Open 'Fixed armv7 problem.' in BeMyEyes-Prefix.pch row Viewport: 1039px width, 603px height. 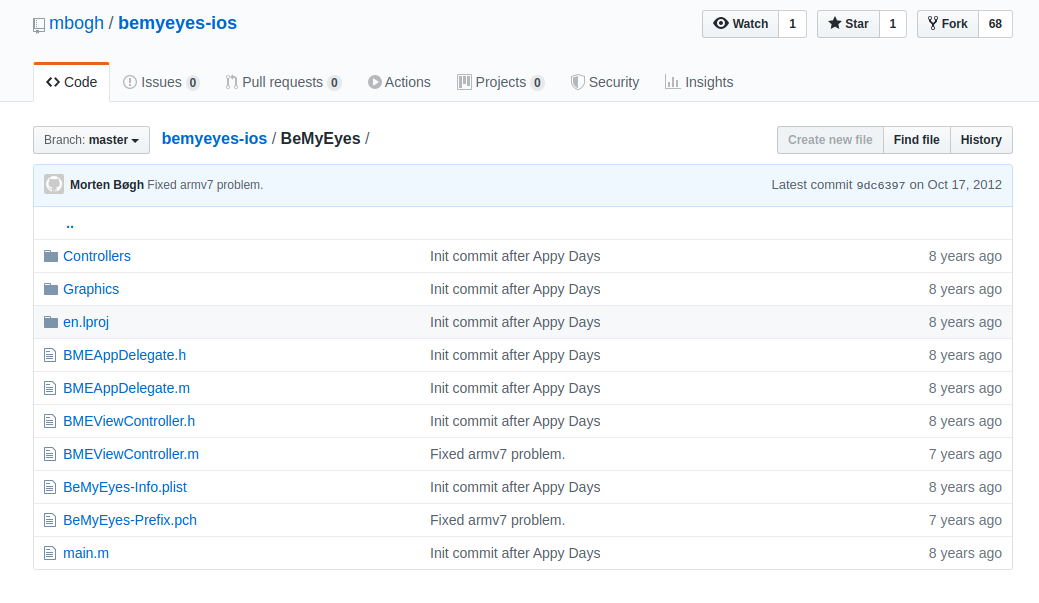498,520
